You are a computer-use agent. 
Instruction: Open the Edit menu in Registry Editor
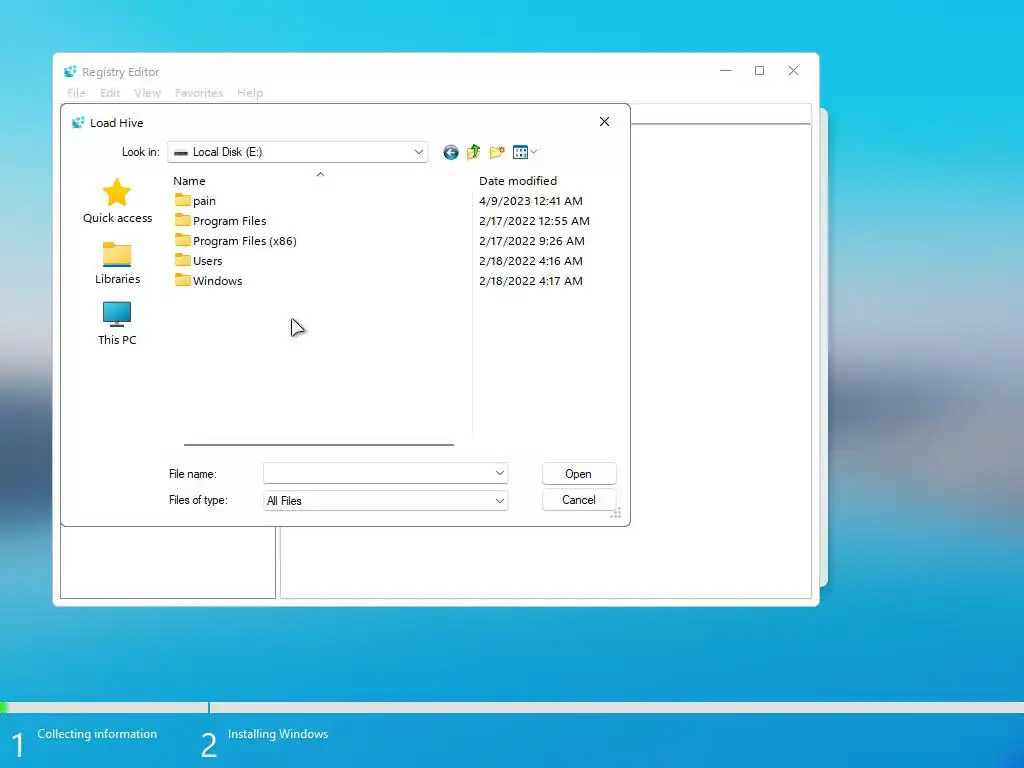110,93
